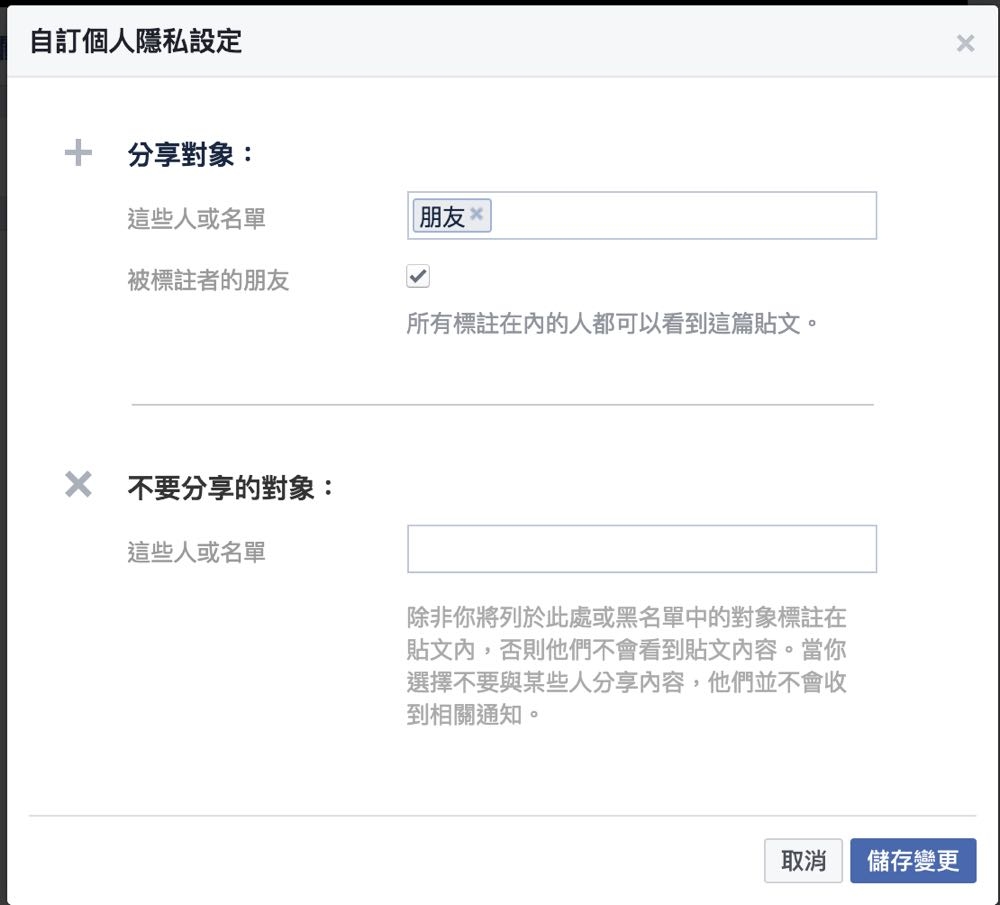Uncheck the 被標註者的朋友 checkbox

pos(418,276)
